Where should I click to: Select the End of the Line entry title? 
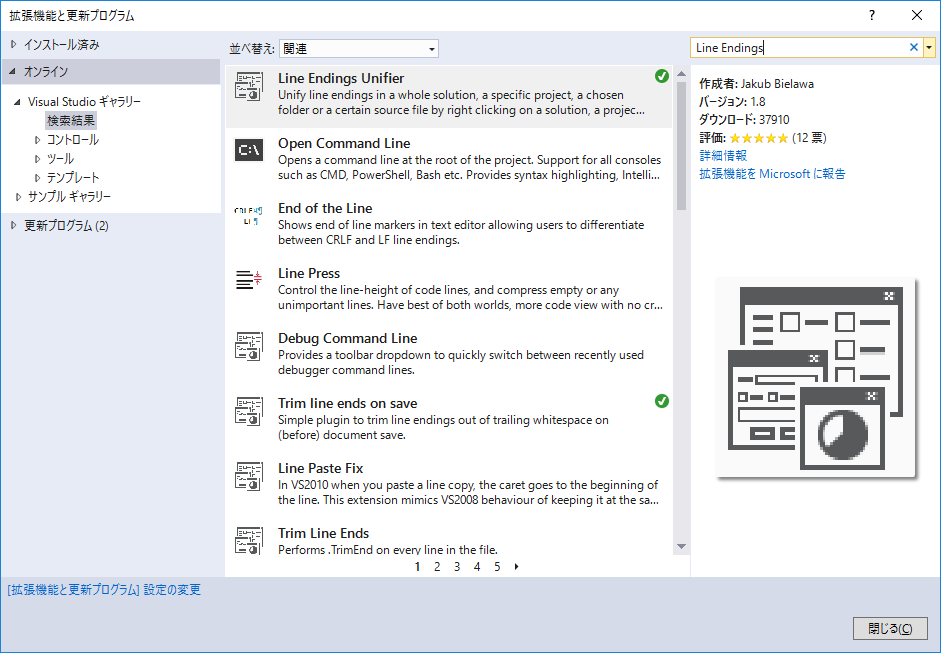tap(325, 208)
